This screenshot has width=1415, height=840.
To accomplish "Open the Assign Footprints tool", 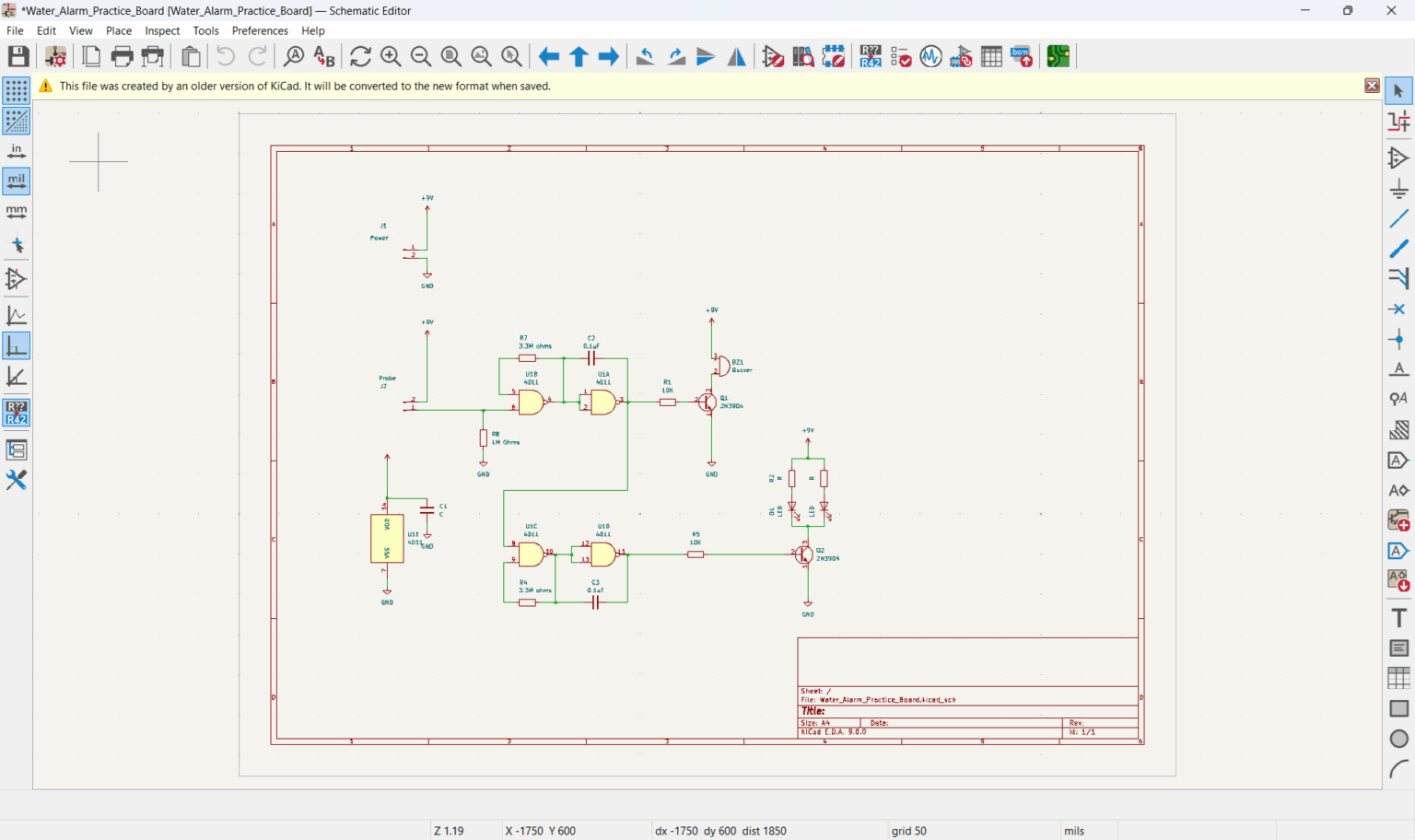I will tap(961, 56).
